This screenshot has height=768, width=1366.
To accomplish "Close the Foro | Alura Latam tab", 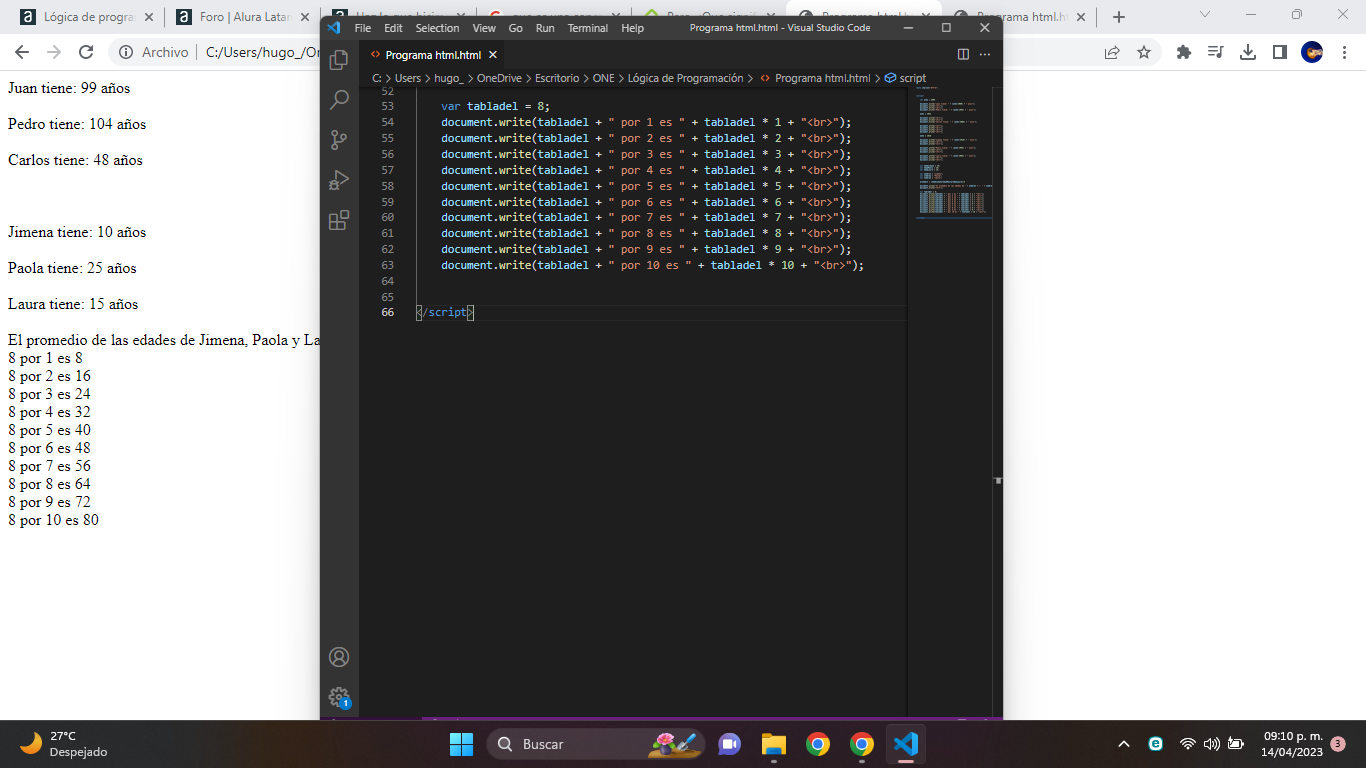I will pos(304,17).
